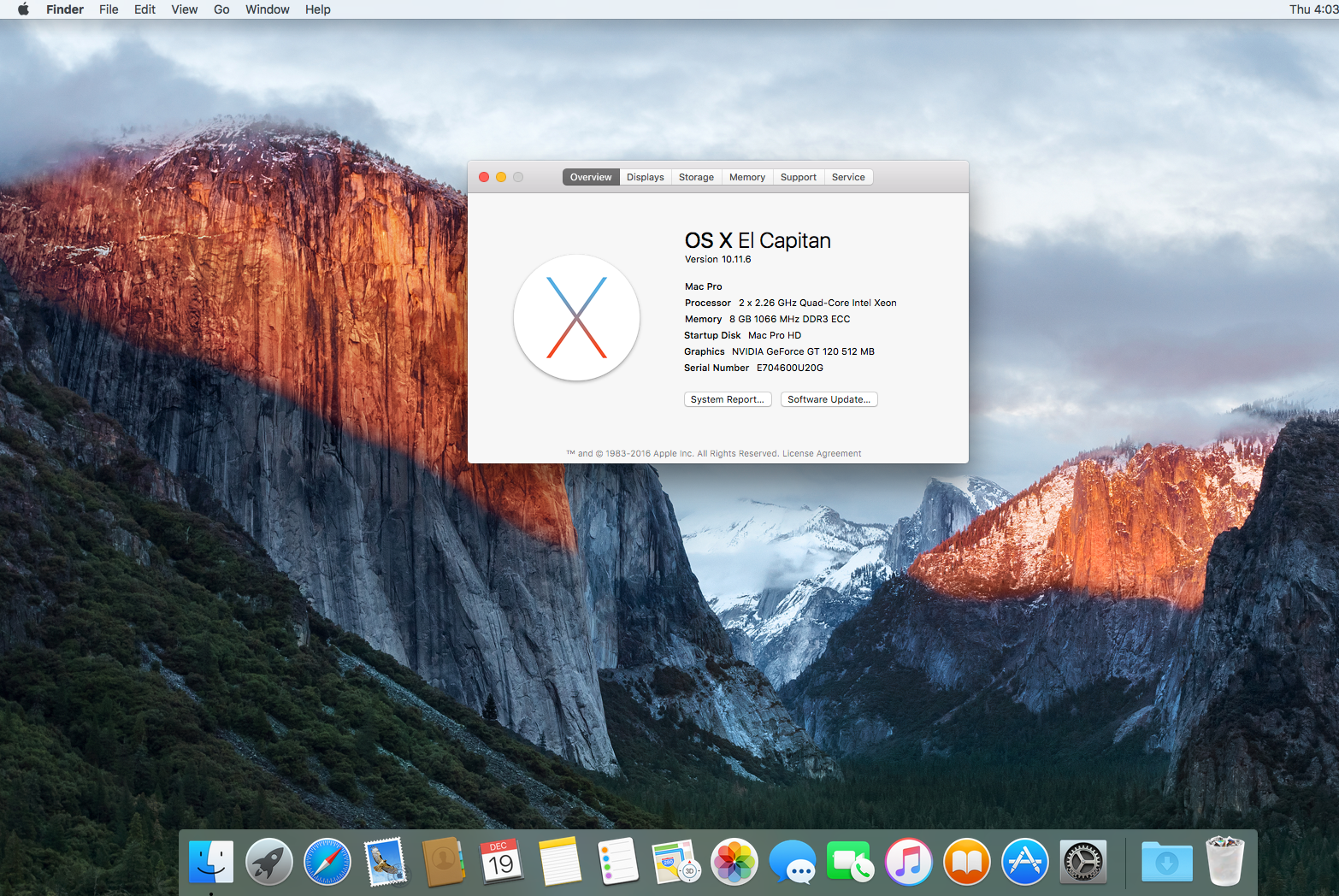Image resolution: width=1339 pixels, height=896 pixels.
Task: Select the Overview tab
Action: click(591, 177)
